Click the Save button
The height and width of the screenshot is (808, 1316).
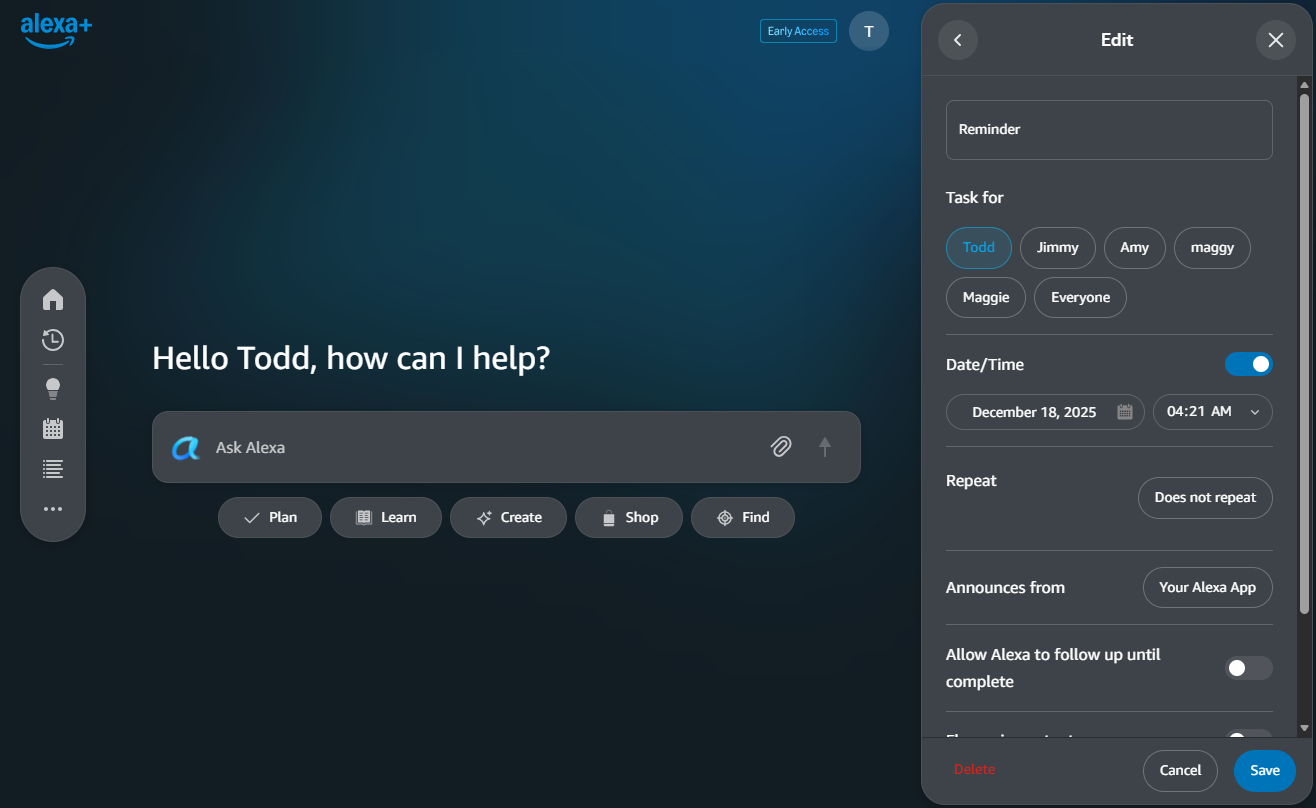click(x=1264, y=770)
